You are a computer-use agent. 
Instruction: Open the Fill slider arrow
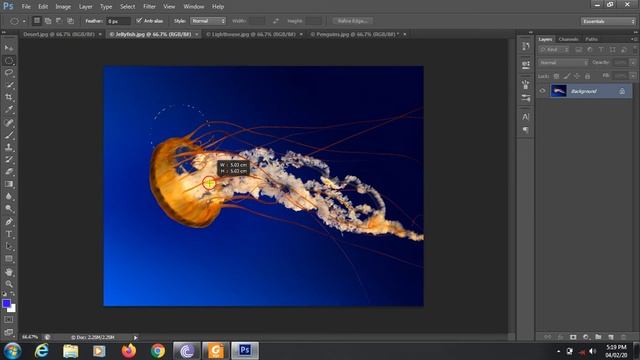pos(633,76)
